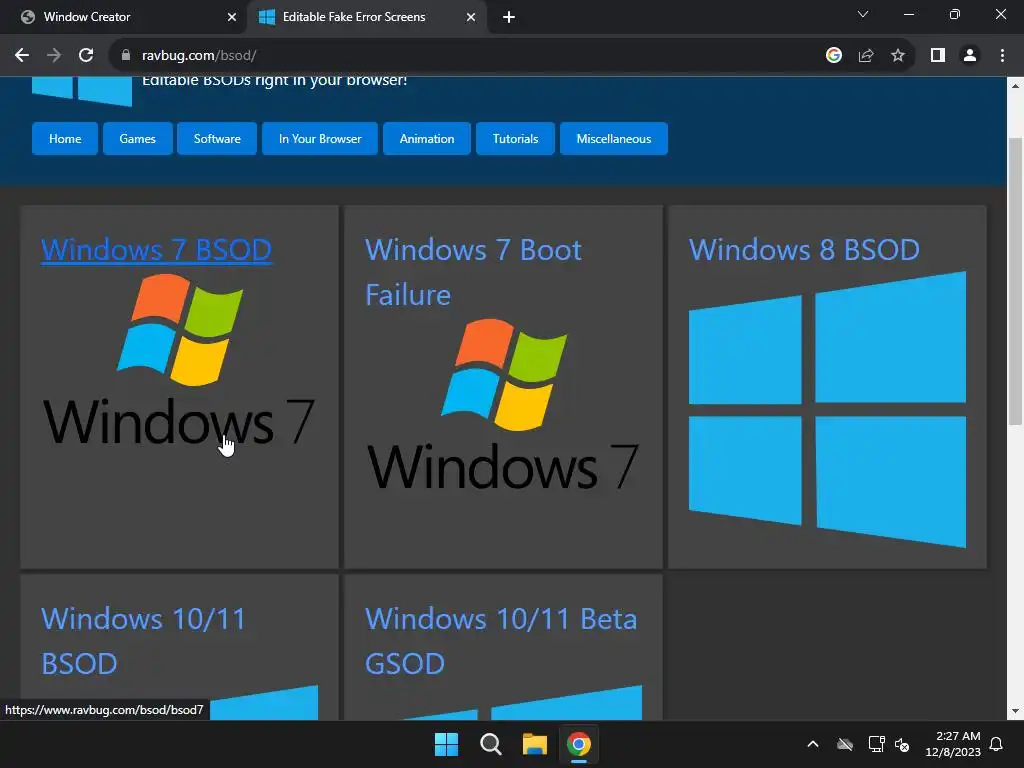Open the Tutorials section
Viewport: 1024px width, 768px height.
[x=515, y=138]
